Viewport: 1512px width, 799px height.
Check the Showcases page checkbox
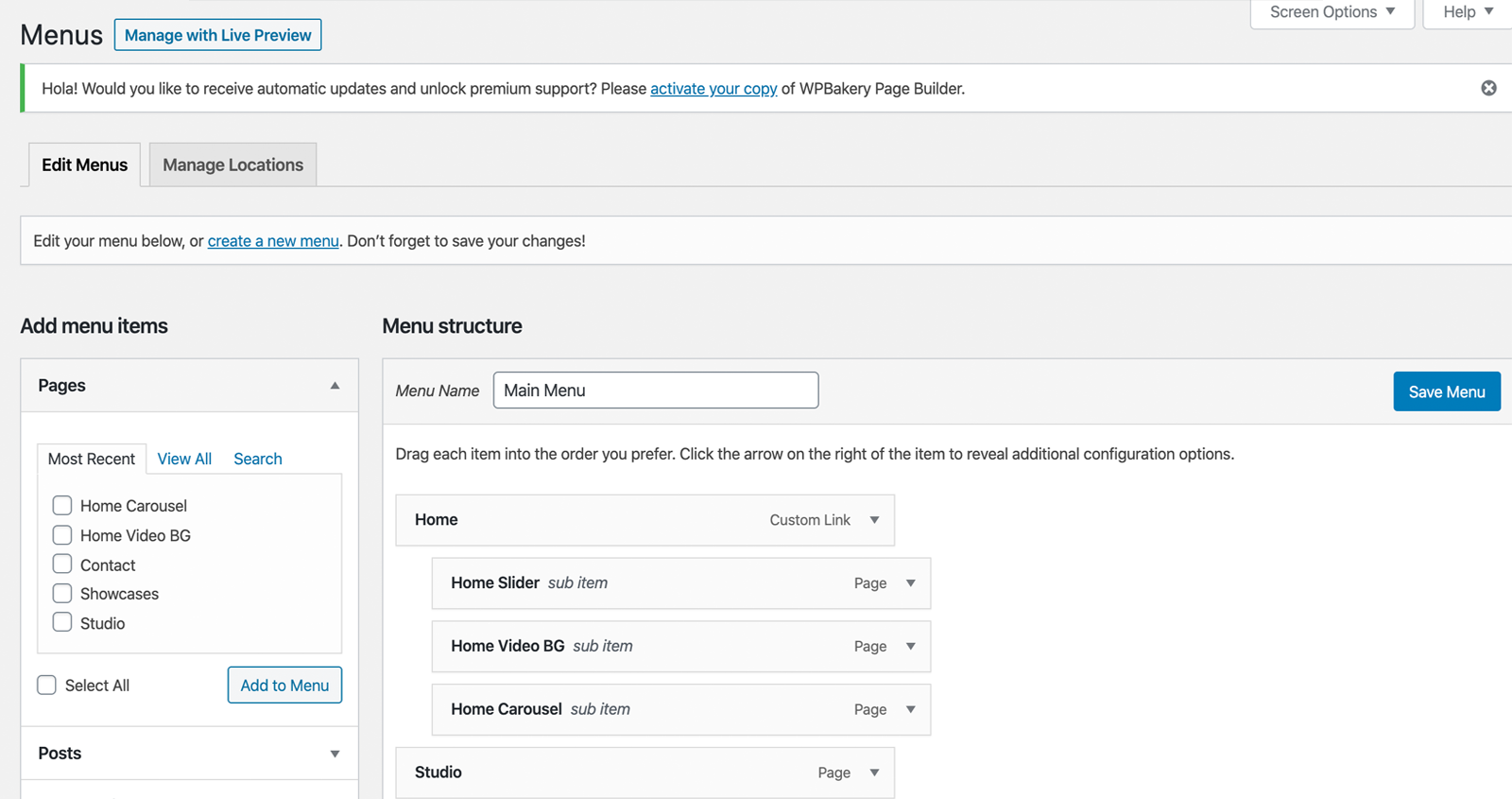click(x=62, y=594)
